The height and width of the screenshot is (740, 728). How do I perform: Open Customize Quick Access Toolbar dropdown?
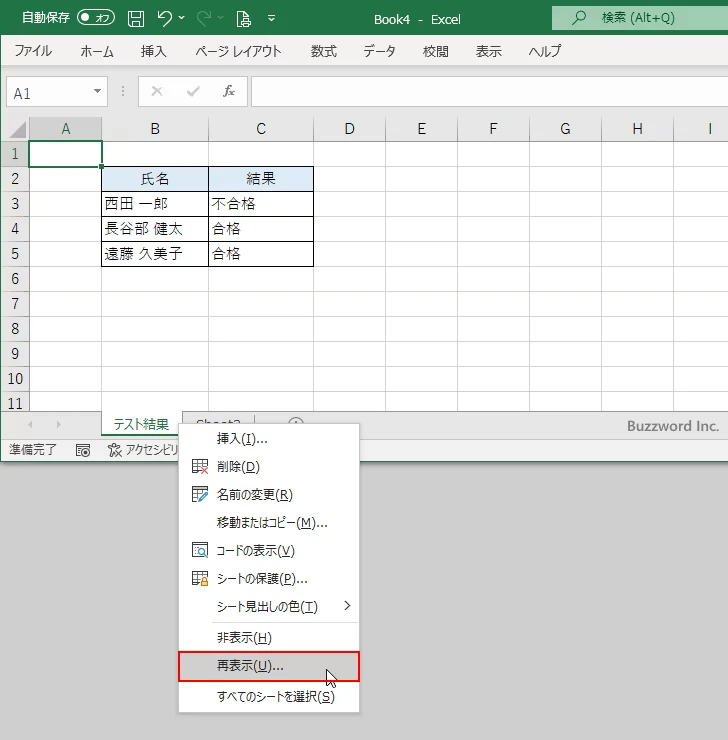pos(271,18)
